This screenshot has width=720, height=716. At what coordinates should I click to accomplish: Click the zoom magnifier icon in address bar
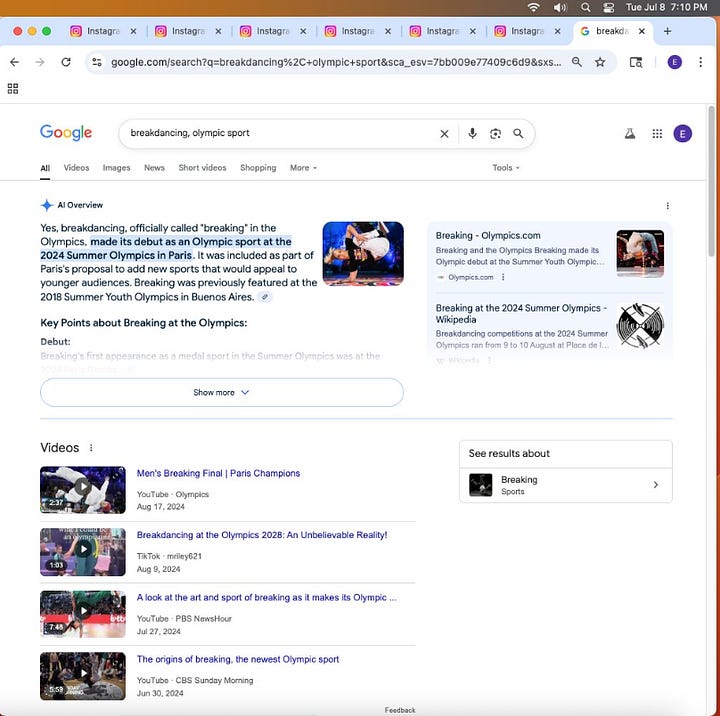click(x=577, y=62)
